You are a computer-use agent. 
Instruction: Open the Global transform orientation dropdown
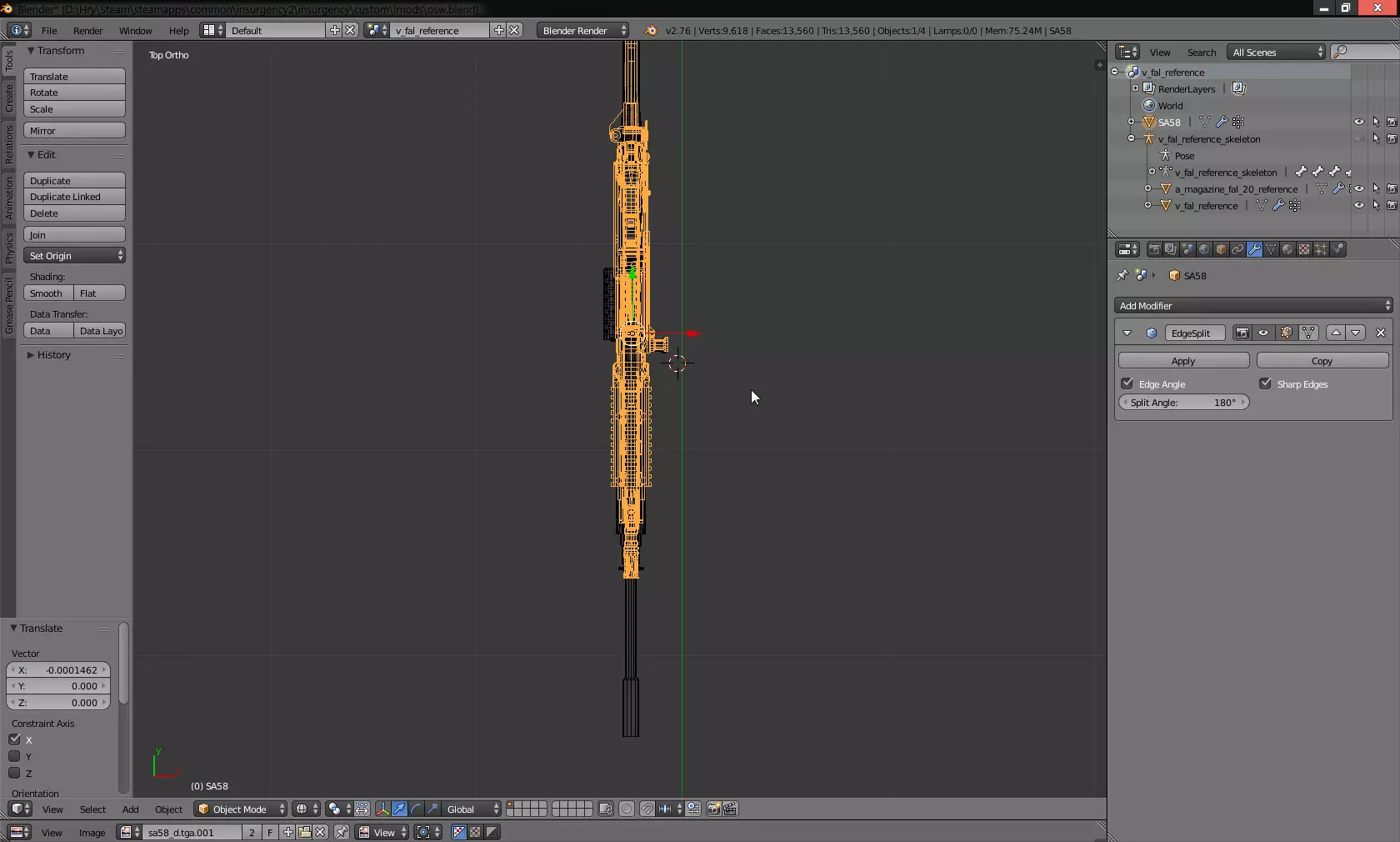(472, 809)
